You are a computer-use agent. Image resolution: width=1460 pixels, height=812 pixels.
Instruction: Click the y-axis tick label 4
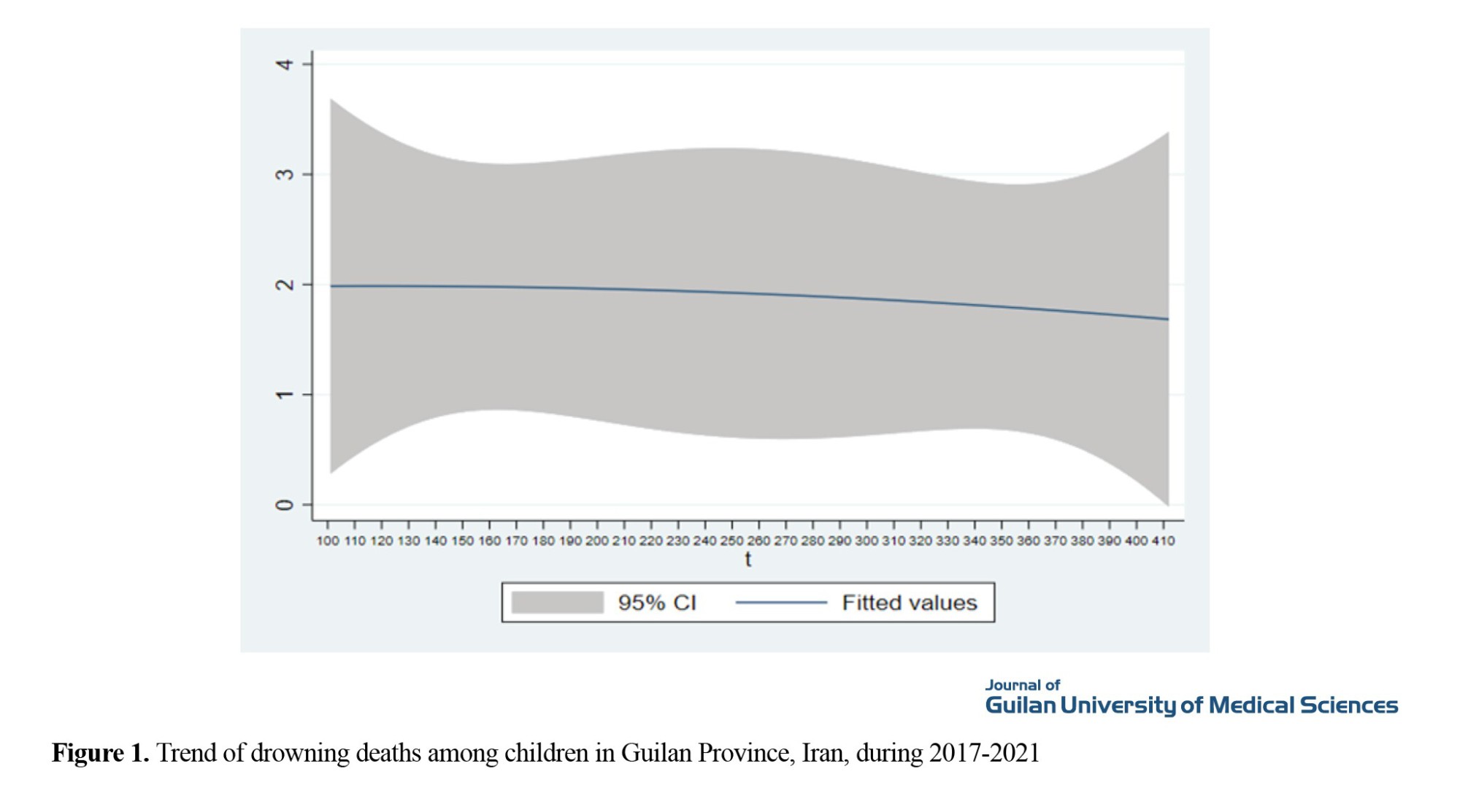coord(284,64)
